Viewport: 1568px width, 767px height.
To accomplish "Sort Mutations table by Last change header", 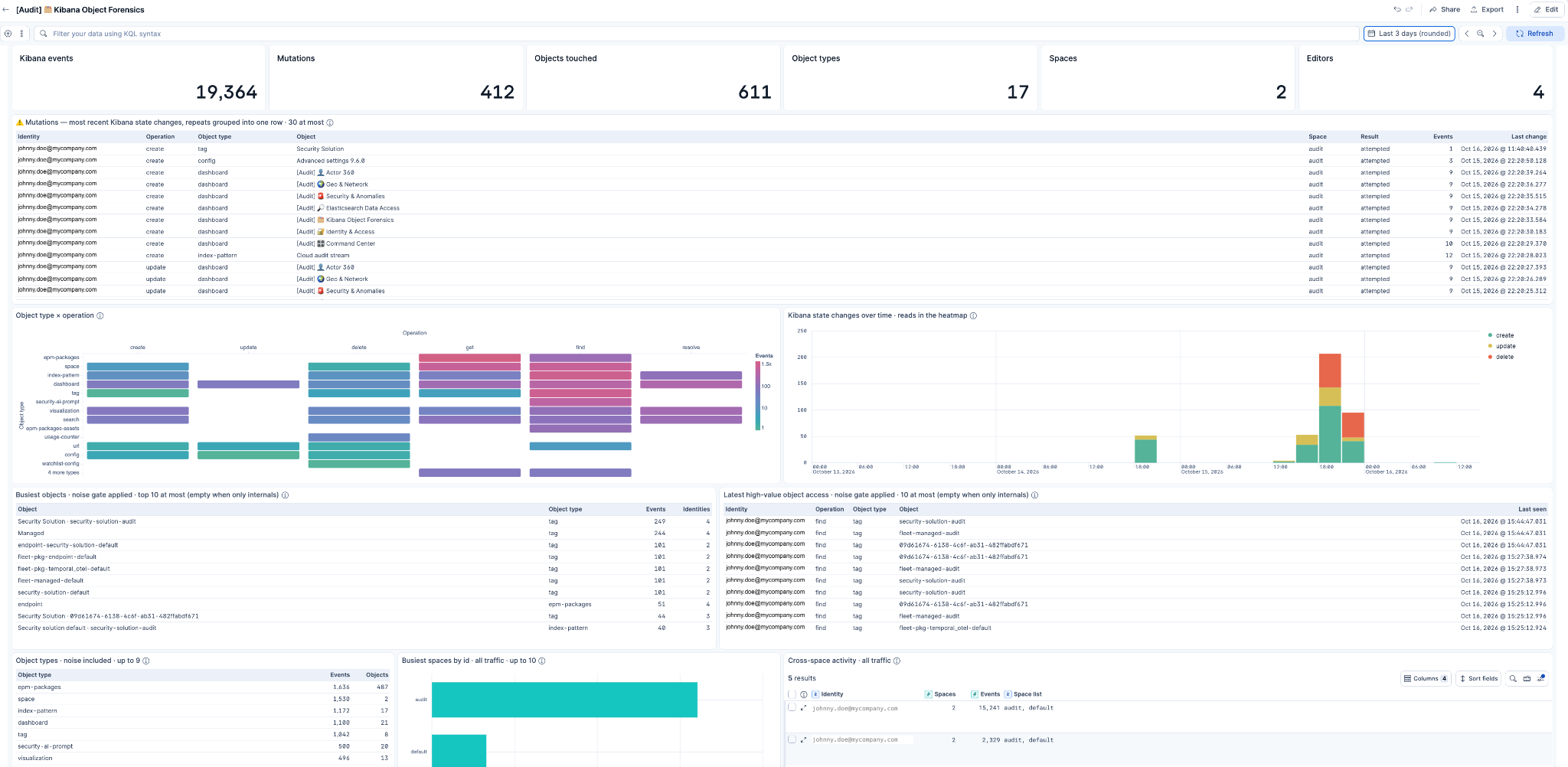I will coord(1528,137).
